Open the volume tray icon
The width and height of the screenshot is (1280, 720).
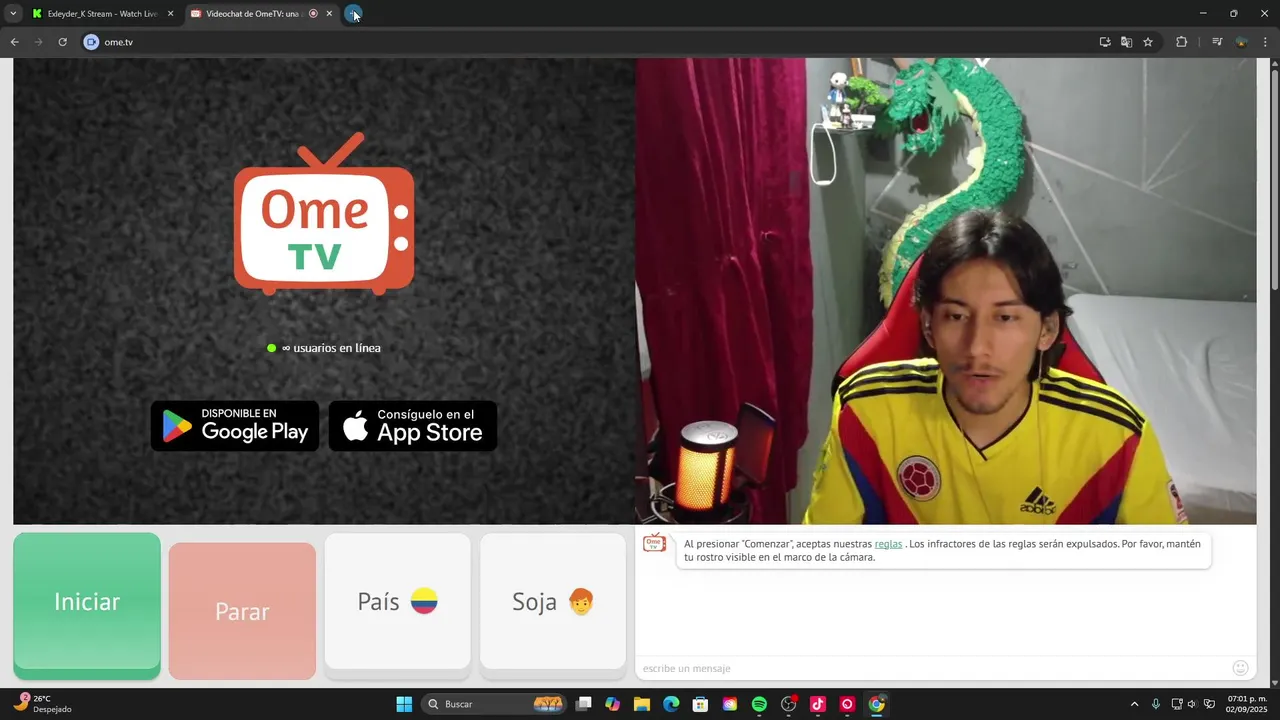(x=1192, y=704)
